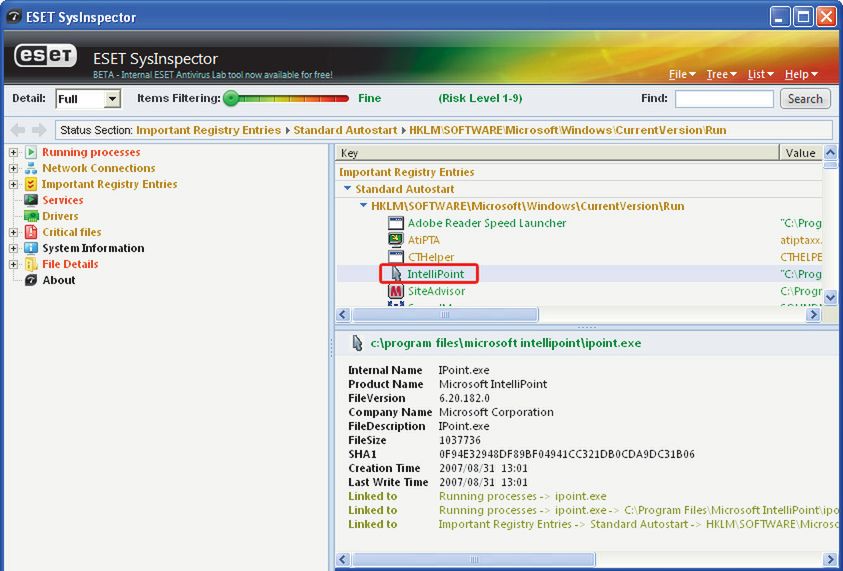Screen dimensions: 843x571
Task: Expand the Critical files node
Action: [13, 232]
